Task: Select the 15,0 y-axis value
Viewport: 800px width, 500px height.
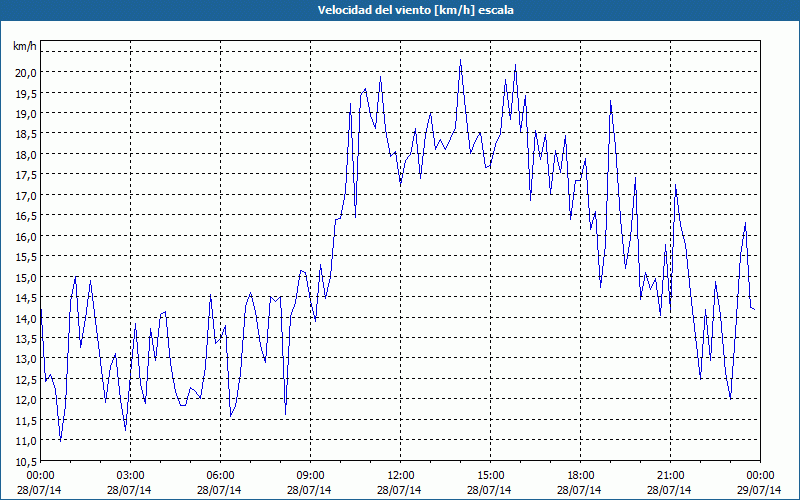Action: coord(26,278)
